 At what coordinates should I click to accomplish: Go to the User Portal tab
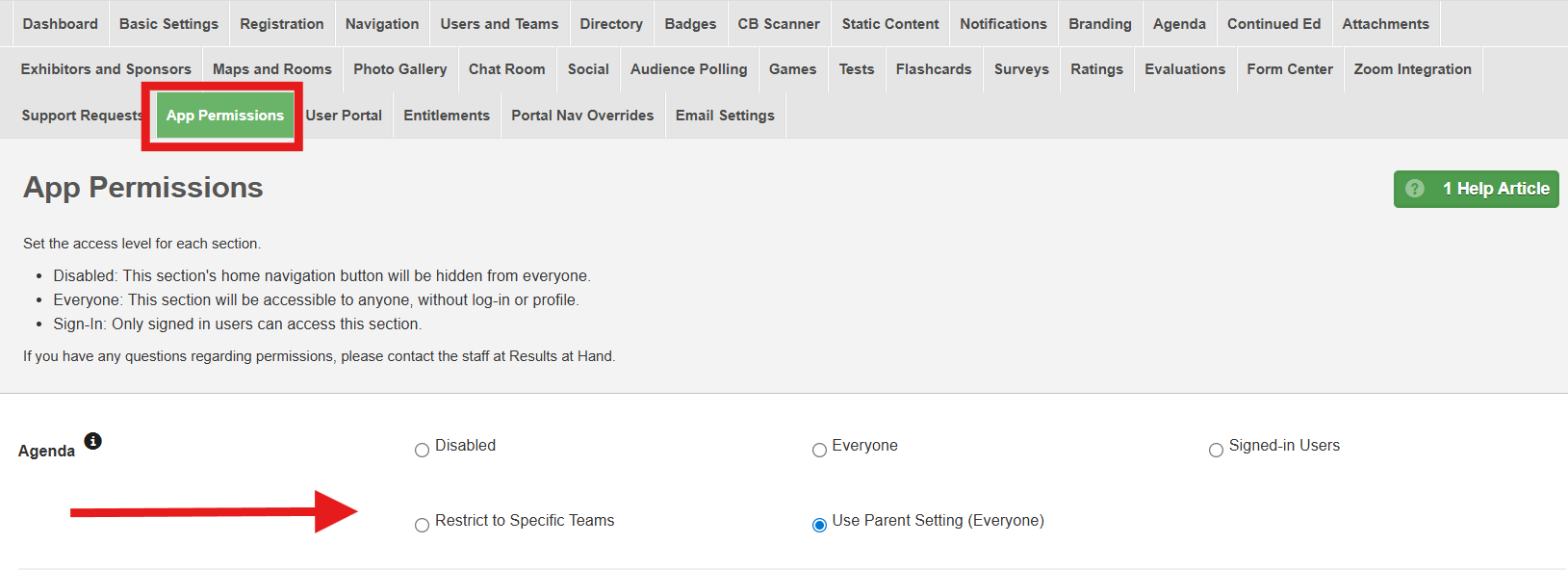pyautogui.click(x=344, y=116)
